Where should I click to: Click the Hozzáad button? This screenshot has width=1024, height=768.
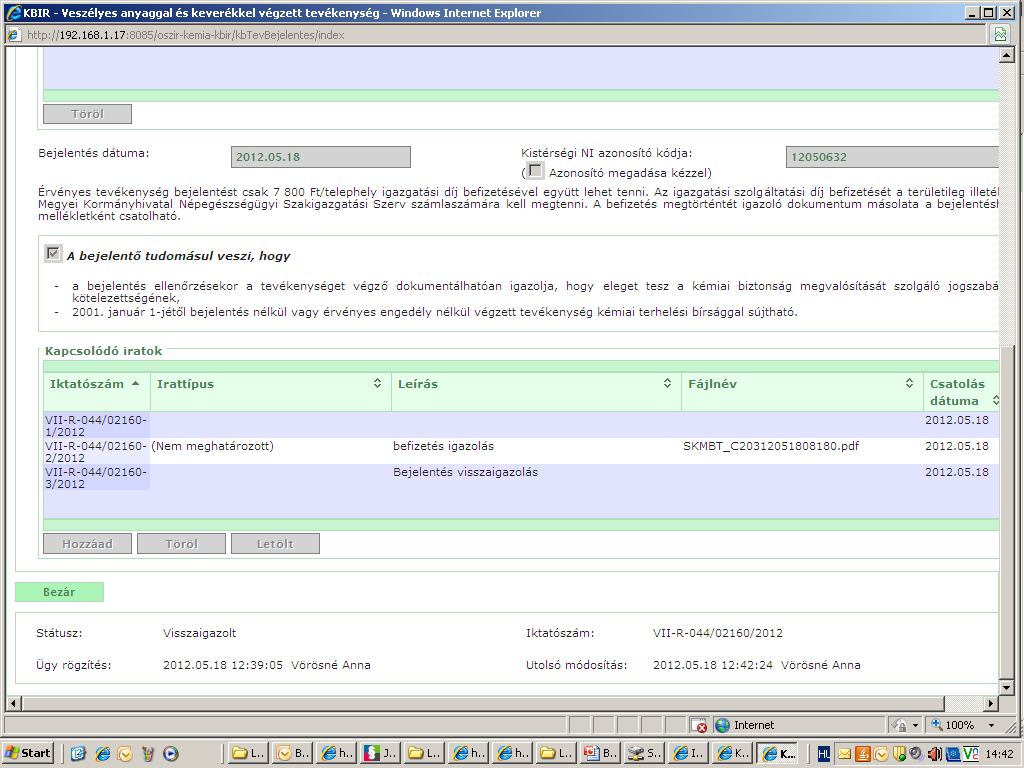coord(88,544)
